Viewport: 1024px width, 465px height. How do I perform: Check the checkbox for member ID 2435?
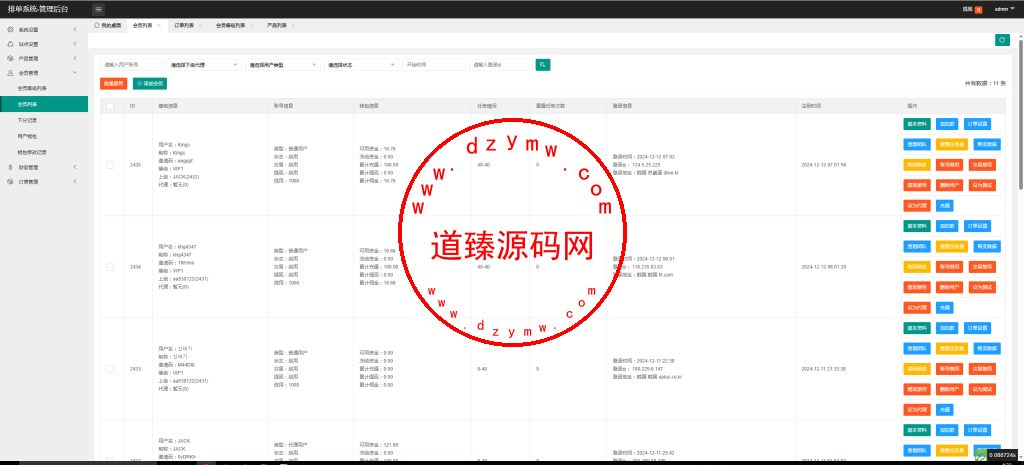click(x=110, y=165)
